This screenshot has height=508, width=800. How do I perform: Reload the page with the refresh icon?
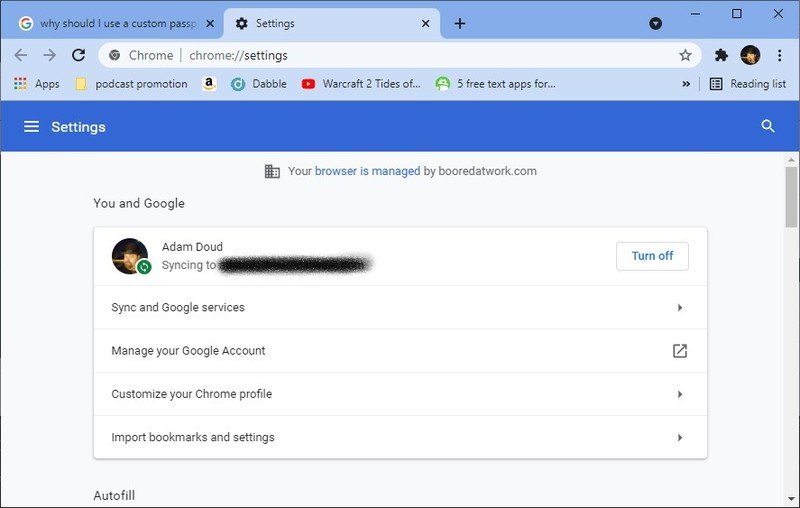click(79, 55)
